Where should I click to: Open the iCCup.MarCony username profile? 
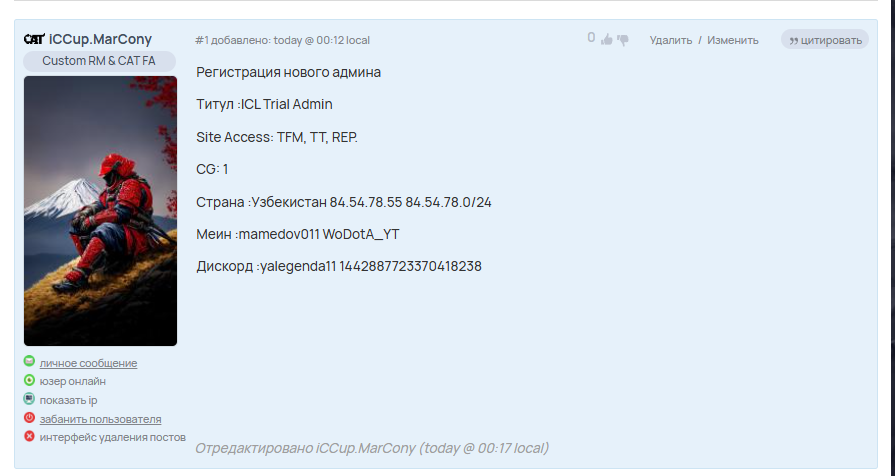coord(100,39)
